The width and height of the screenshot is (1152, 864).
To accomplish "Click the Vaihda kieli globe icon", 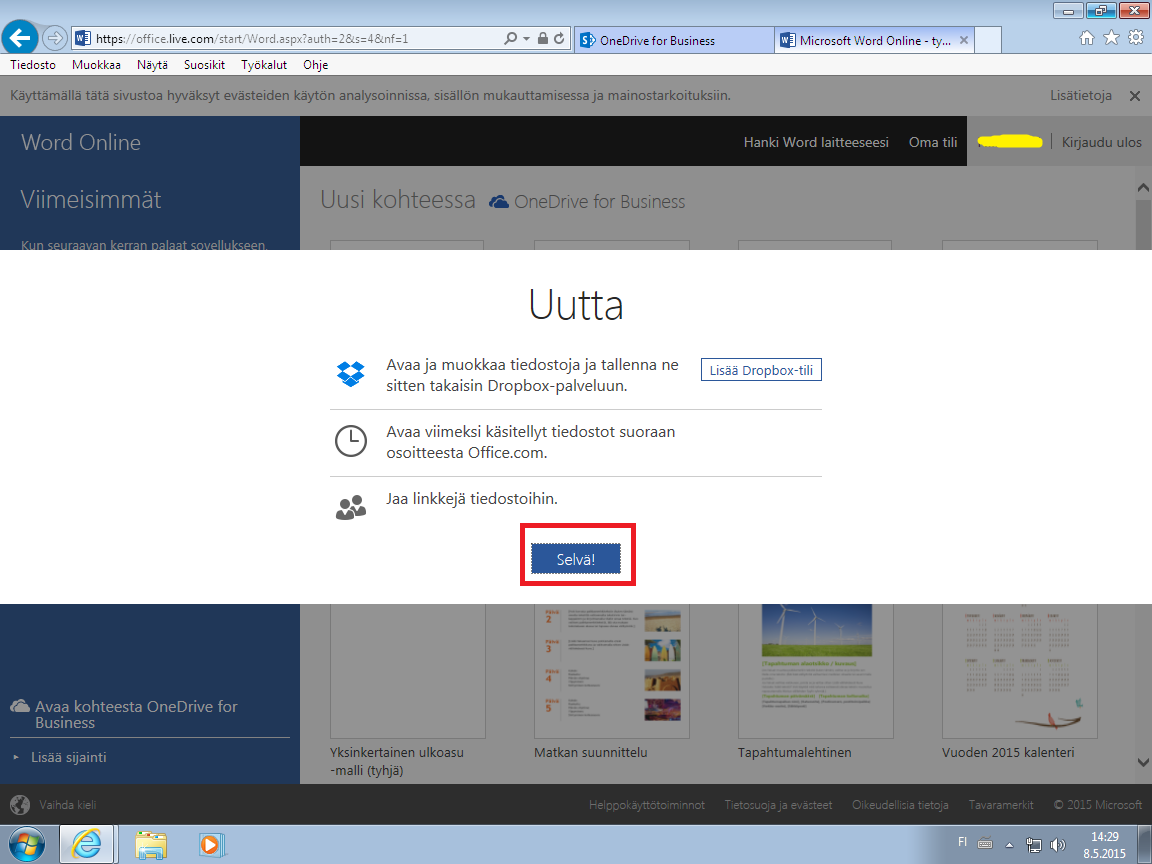I will [21, 804].
